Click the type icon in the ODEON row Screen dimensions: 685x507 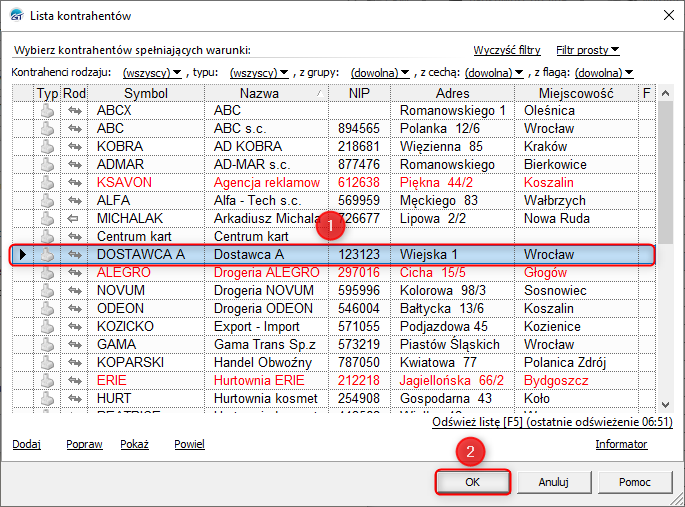pos(47,308)
